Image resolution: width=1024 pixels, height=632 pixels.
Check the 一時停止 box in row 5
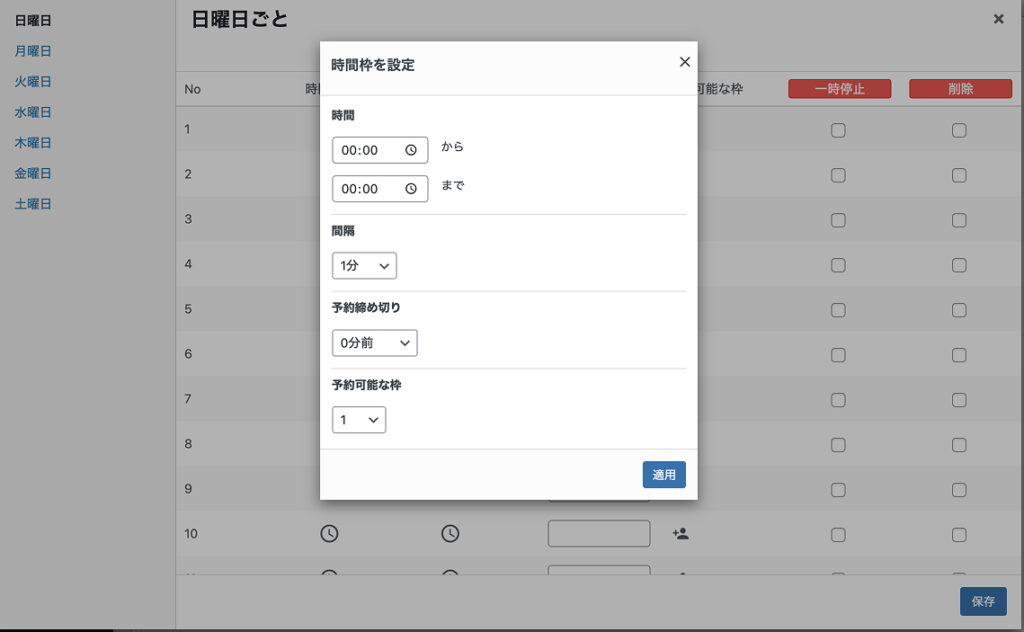click(x=838, y=310)
